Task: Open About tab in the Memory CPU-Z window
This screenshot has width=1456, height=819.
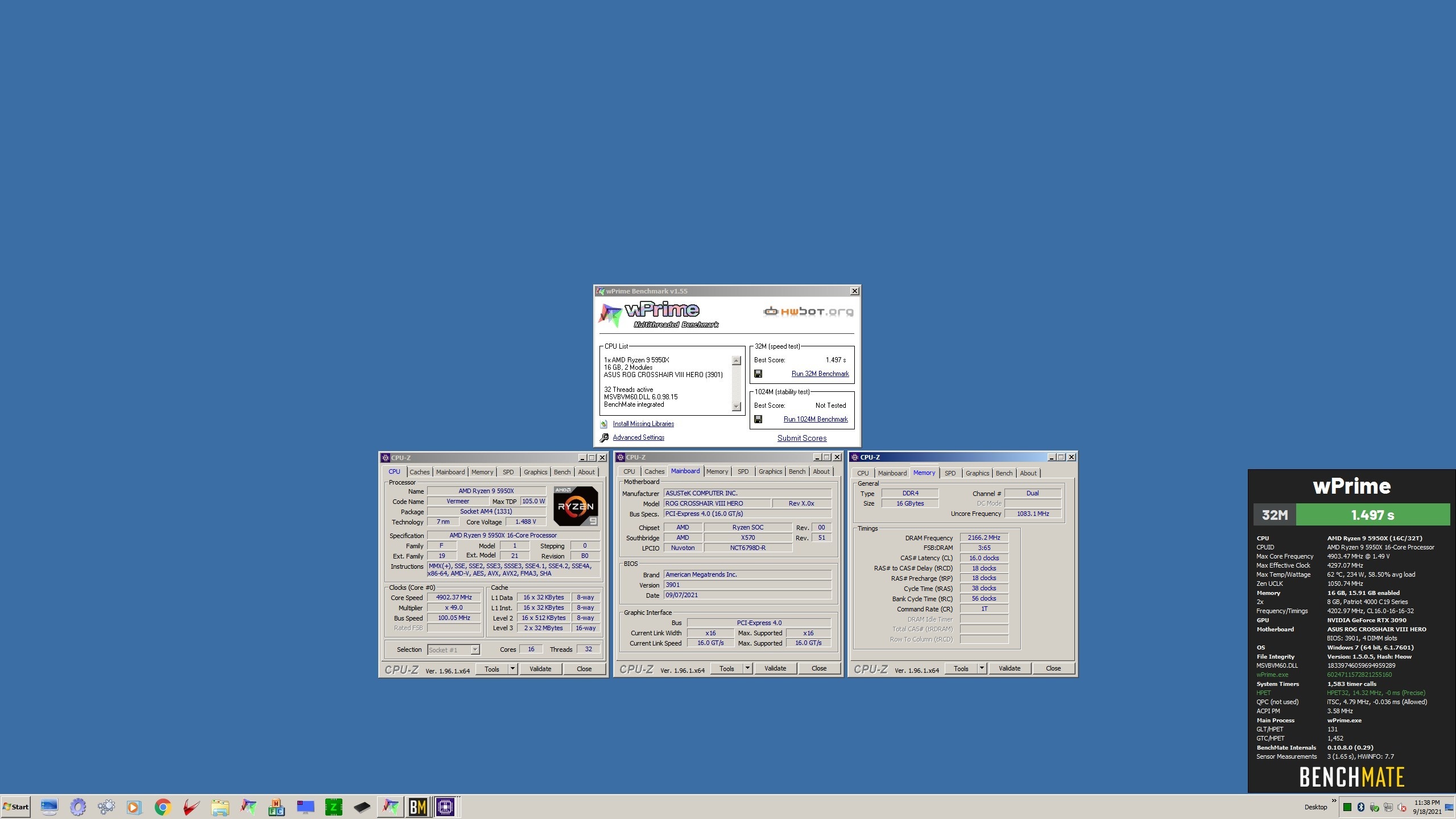Action: [1028, 473]
